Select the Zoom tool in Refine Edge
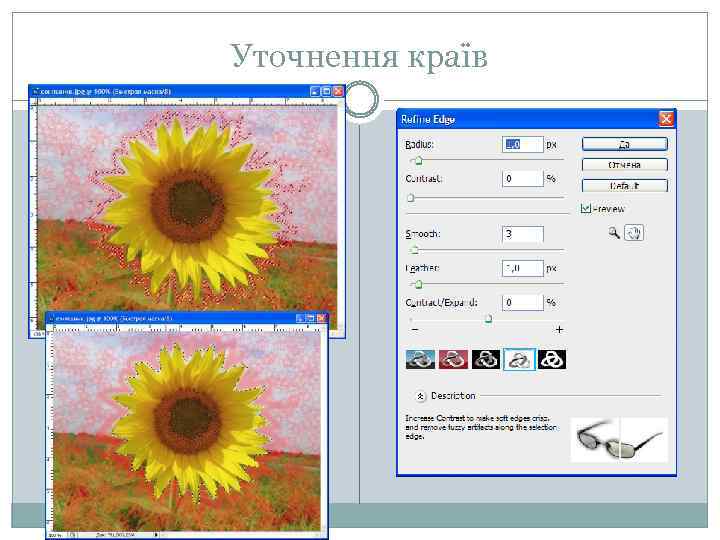The width and height of the screenshot is (720, 540). coord(614,233)
